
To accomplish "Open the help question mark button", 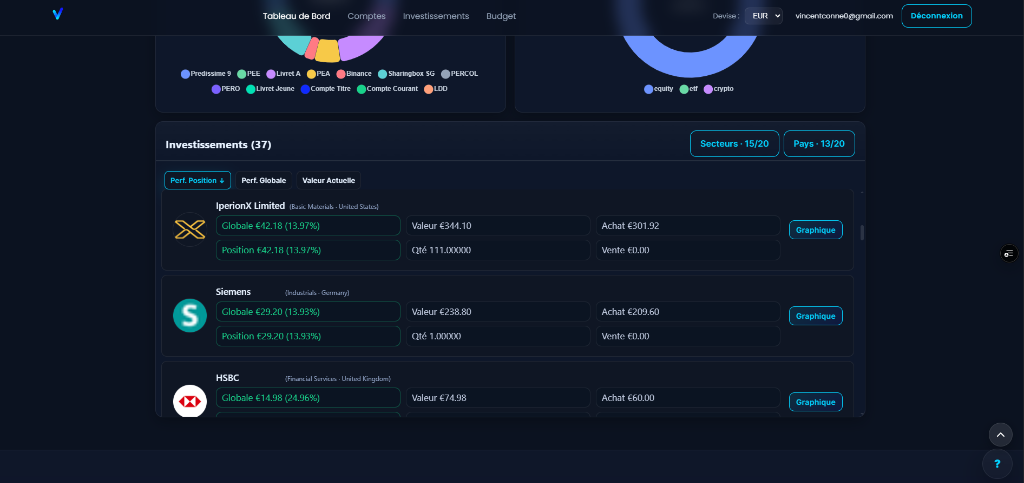I will click(997, 464).
